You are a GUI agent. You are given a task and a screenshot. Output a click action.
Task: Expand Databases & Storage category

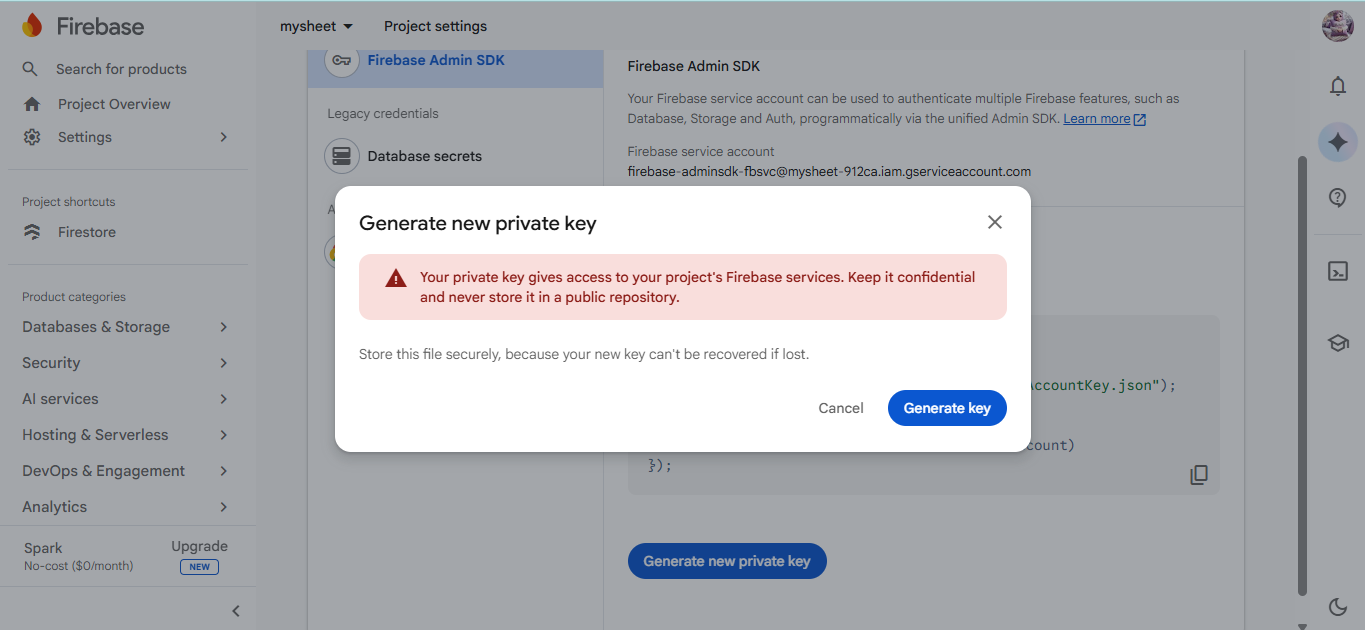tap(127, 327)
